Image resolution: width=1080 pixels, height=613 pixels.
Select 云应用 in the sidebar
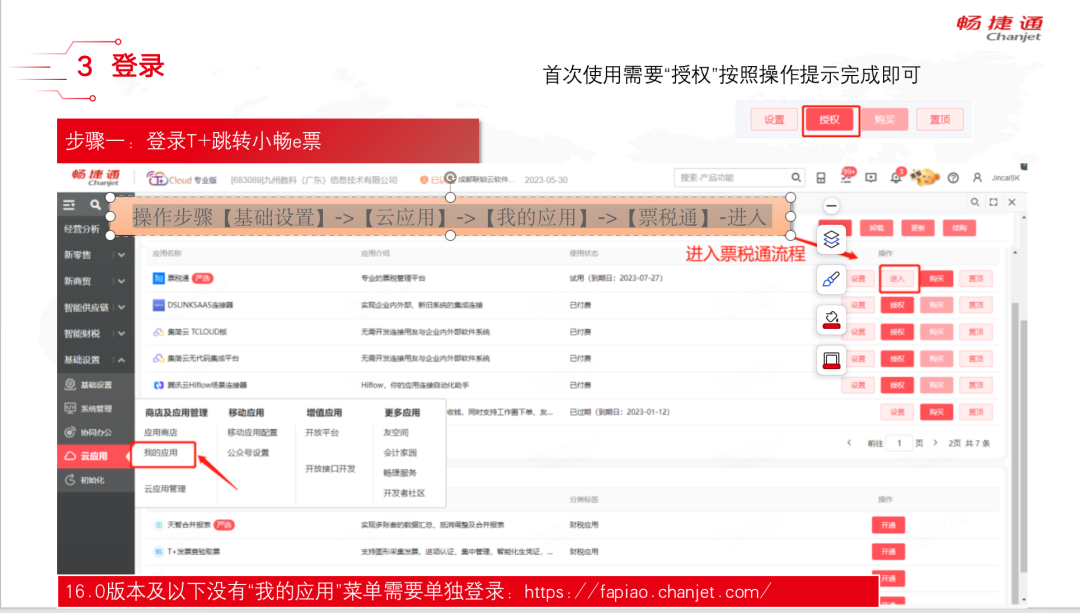[95, 456]
